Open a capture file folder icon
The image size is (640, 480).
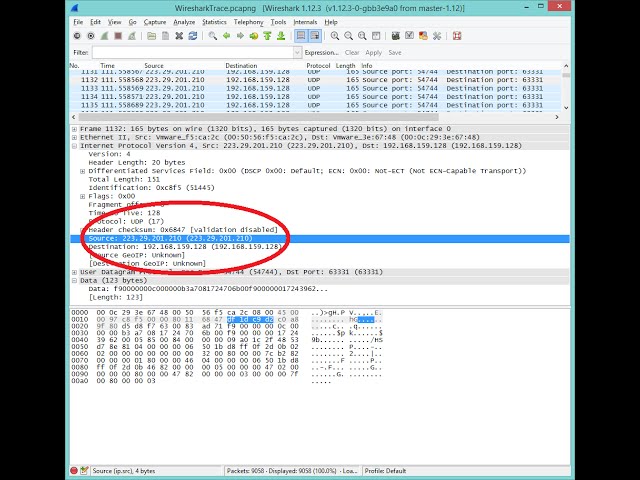(x=151, y=36)
